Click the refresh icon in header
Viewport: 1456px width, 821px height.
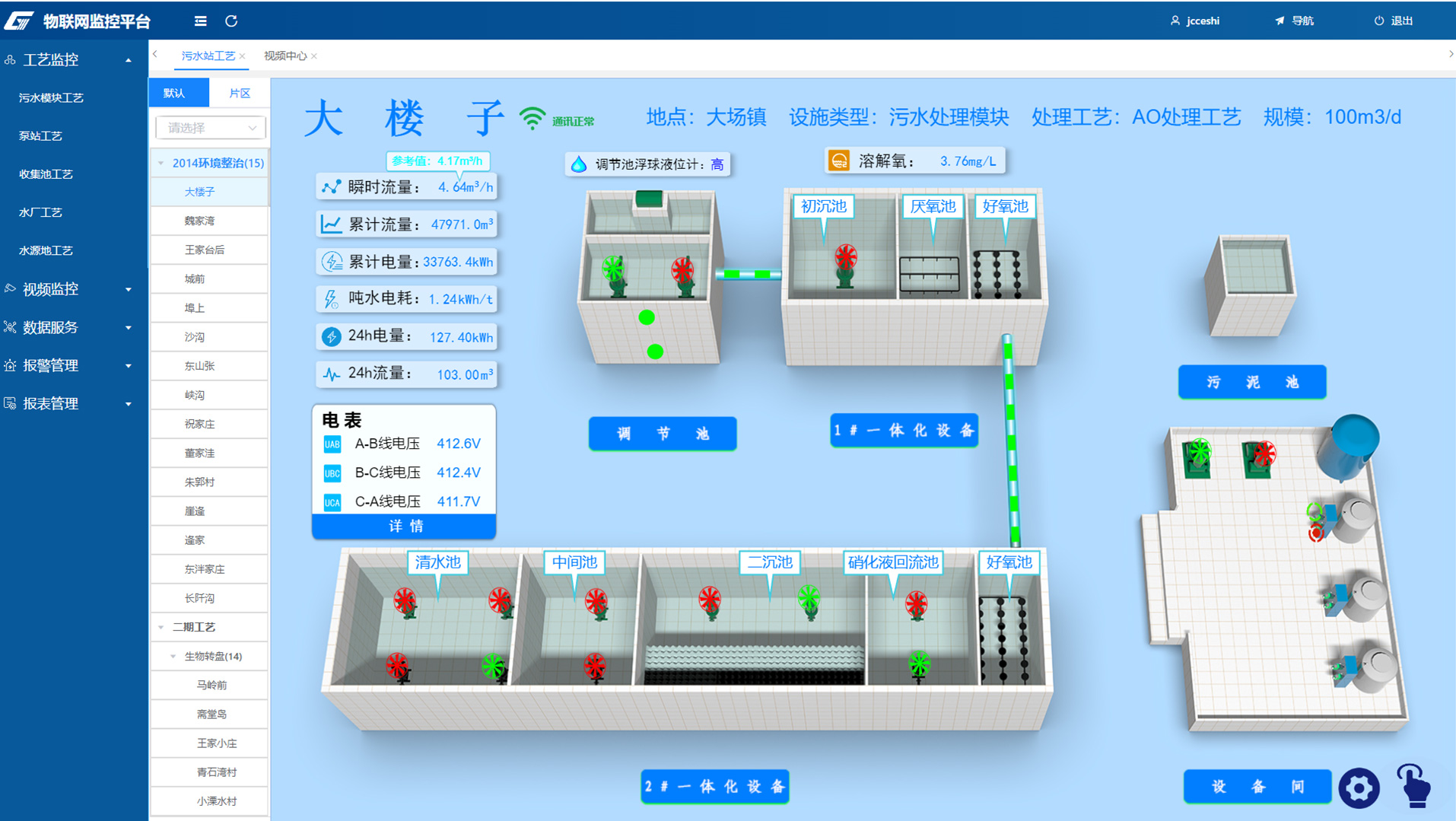(x=231, y=21)
